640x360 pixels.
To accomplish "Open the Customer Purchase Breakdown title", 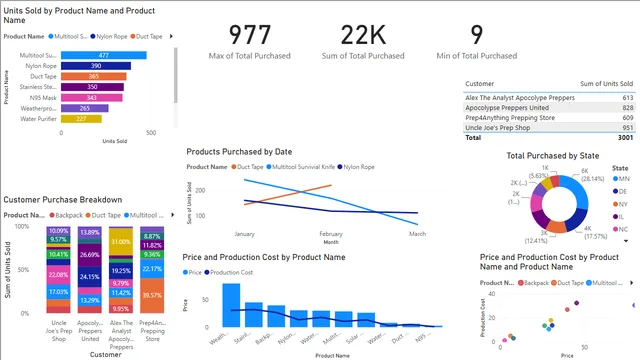I will pos(63,200).
